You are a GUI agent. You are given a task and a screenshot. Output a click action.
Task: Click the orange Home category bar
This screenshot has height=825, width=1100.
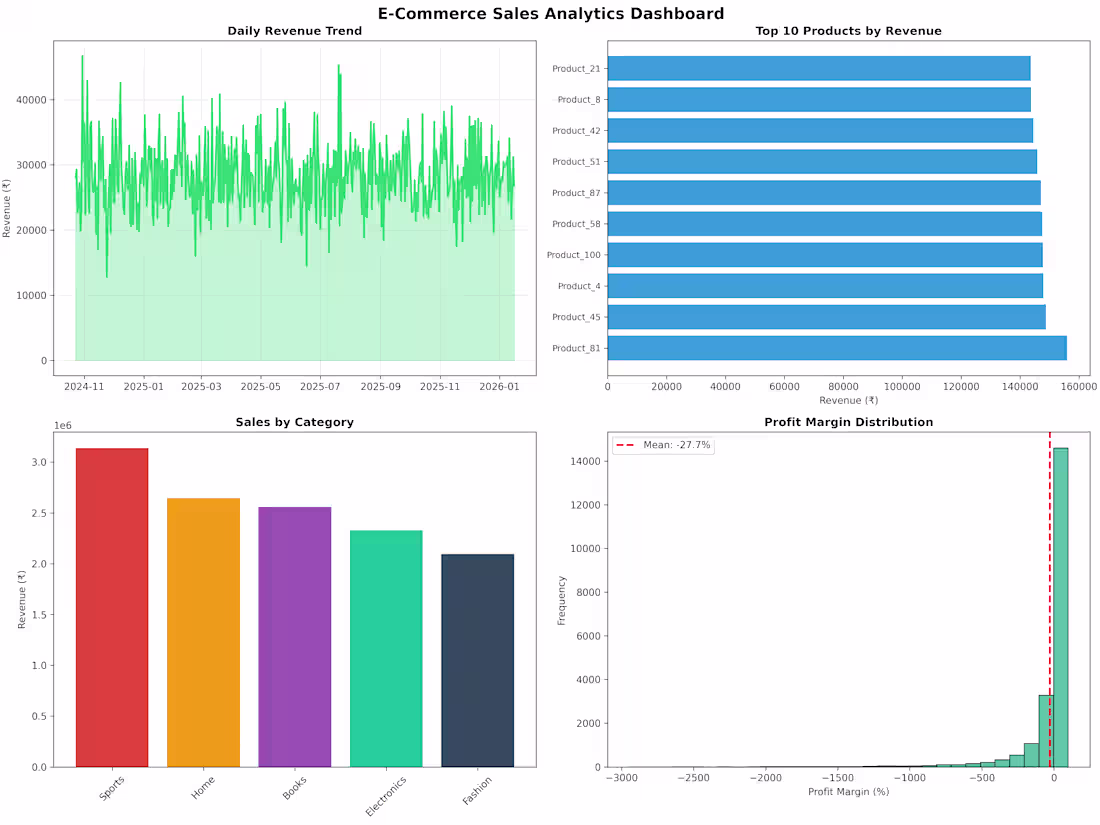click(x=204, y=630)
